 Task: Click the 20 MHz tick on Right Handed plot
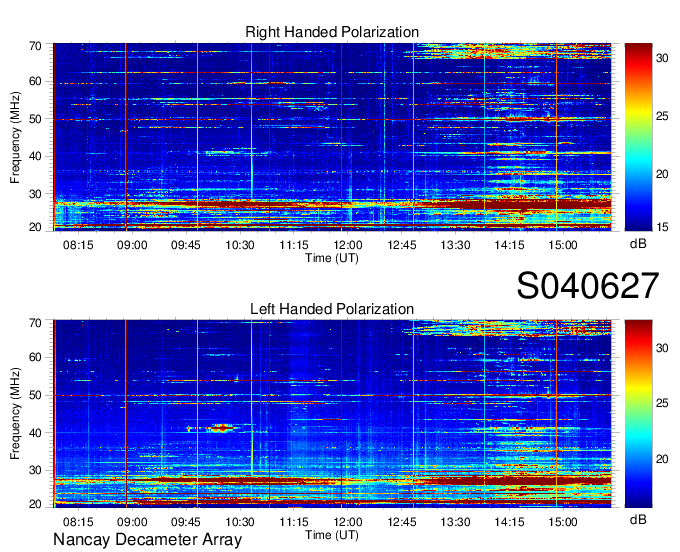[x=35, y=227]
